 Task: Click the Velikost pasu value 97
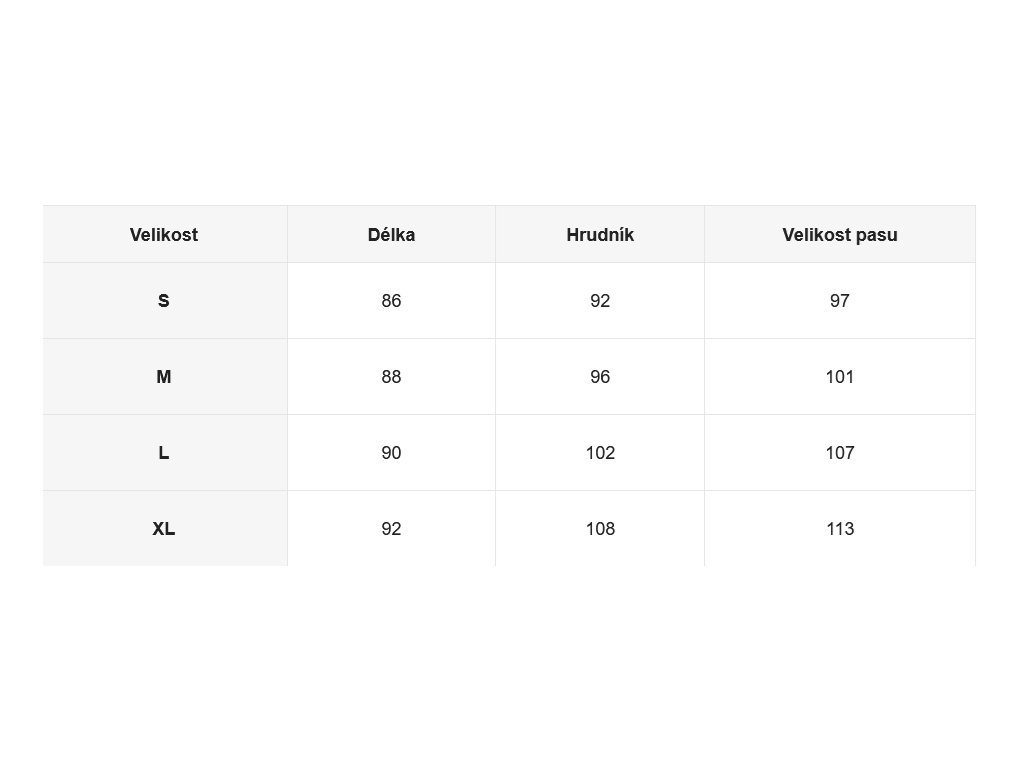(x=840, y=301)
